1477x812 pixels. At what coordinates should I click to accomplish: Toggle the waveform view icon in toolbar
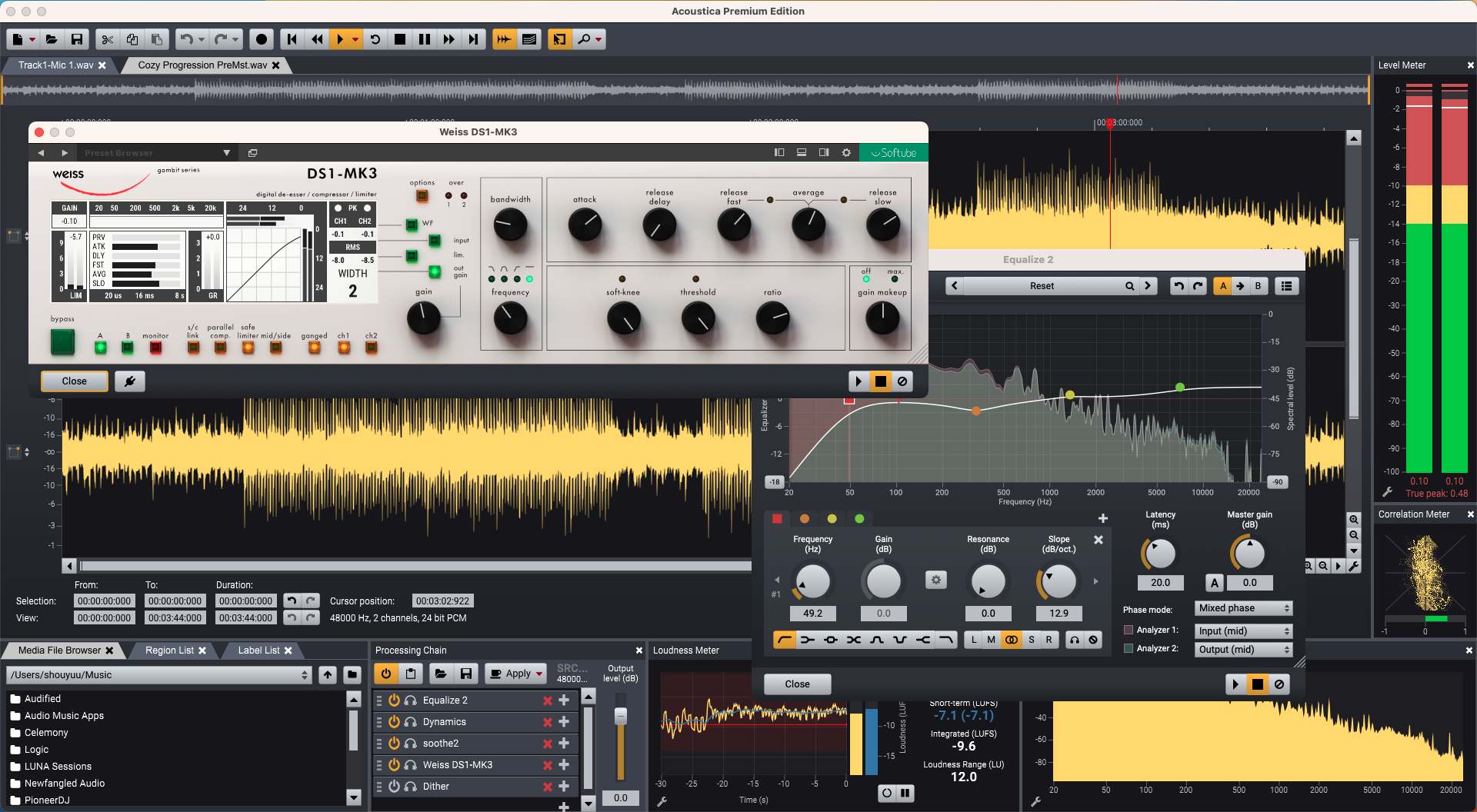click(504, 39)
